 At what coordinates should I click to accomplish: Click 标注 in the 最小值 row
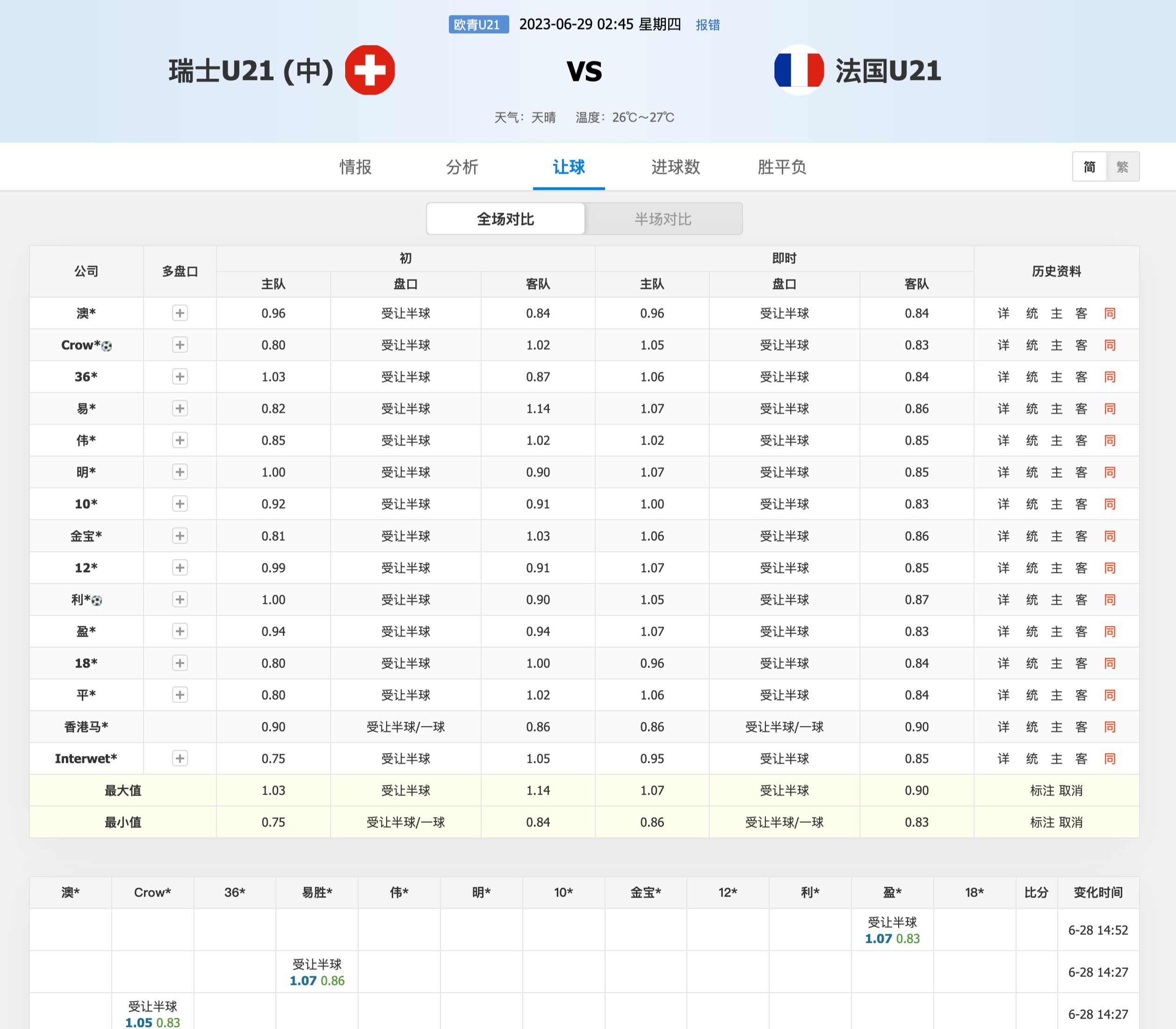pyautogui.click(x=1043, y=822)
